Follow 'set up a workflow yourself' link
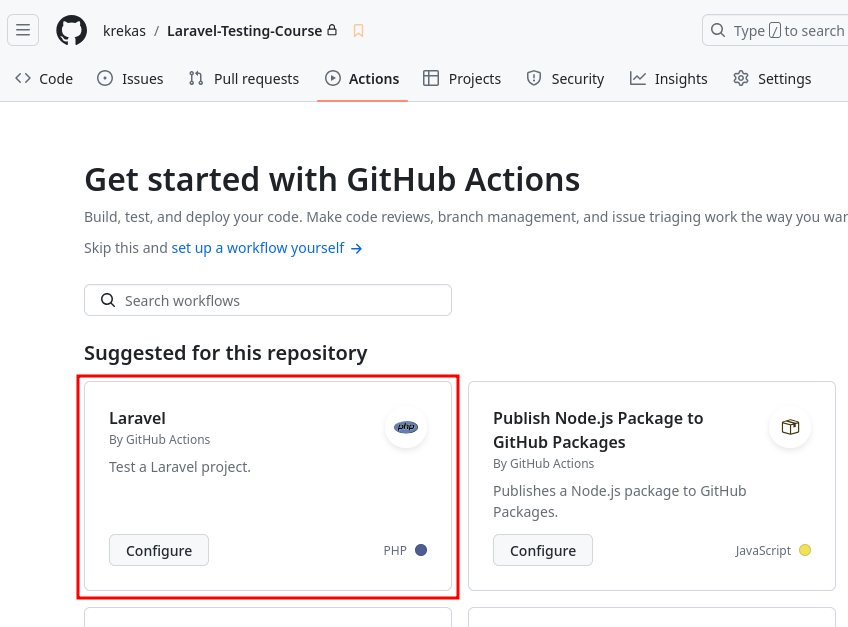The image size is (848, 627). click(267, 248)
